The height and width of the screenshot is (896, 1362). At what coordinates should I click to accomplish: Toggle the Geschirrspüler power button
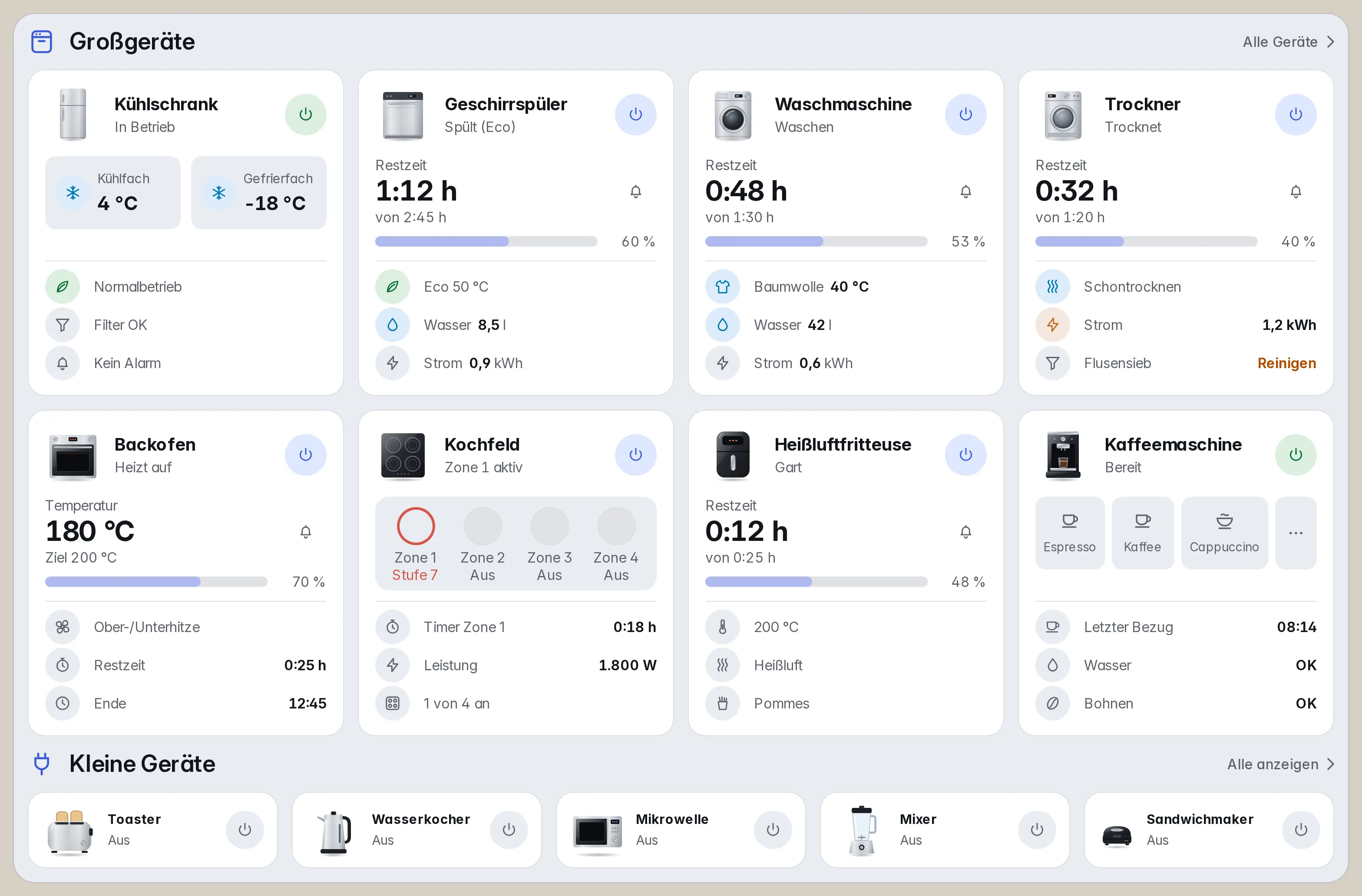[x=635, y=115]
